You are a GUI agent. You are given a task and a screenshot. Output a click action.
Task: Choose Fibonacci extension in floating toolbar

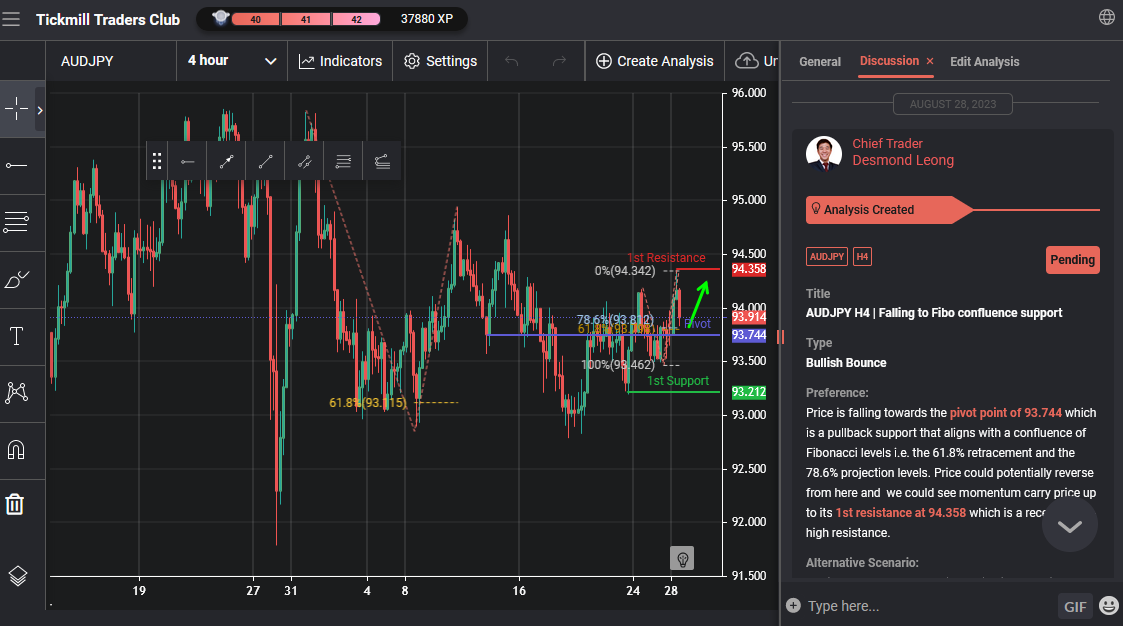382,161
